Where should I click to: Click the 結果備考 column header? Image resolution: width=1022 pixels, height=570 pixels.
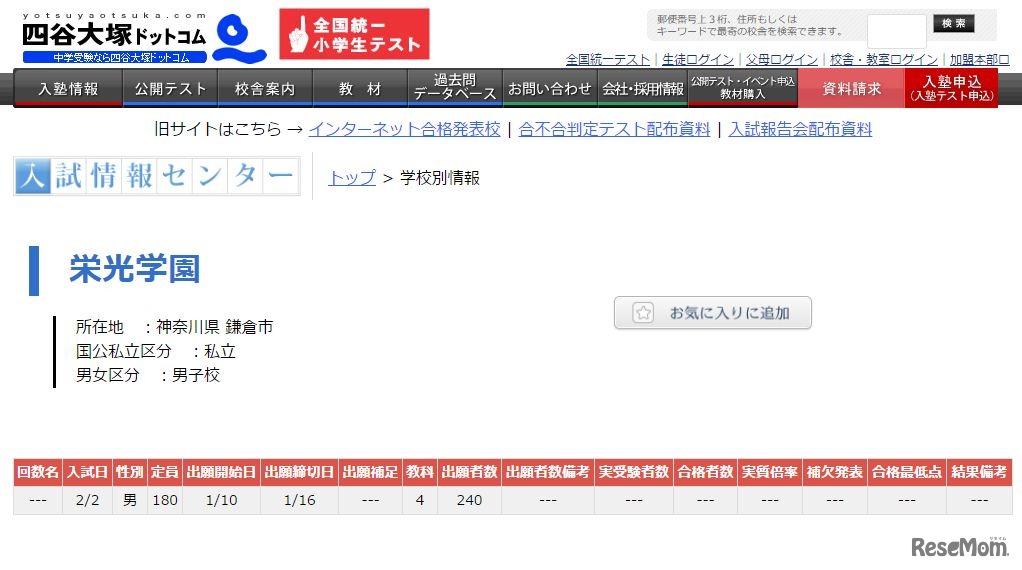[979, 472]
